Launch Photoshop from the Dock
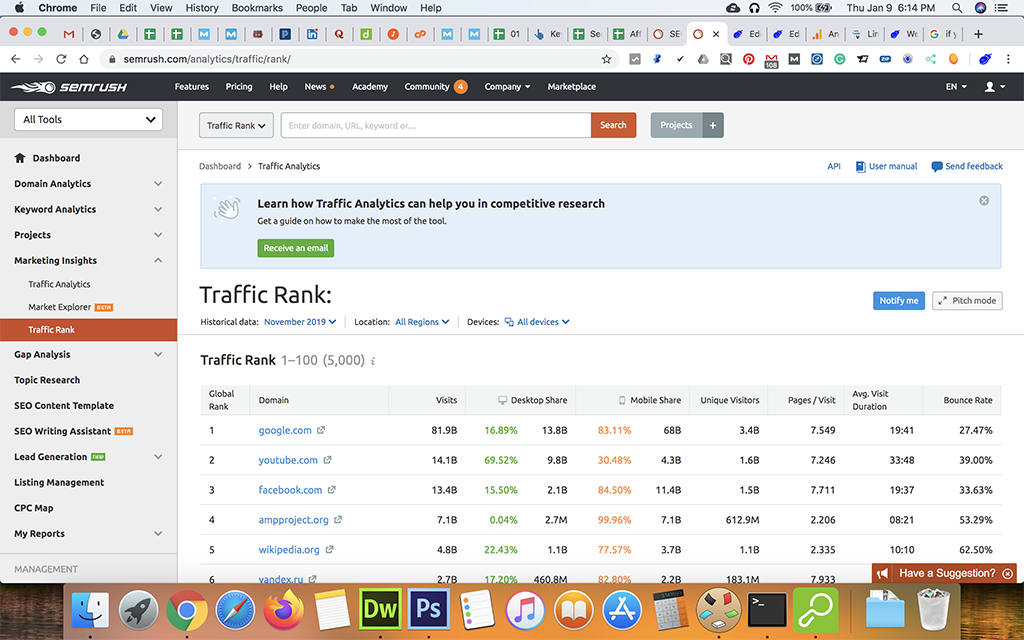This screenshot has width=1024, height=640. (428, 610)
